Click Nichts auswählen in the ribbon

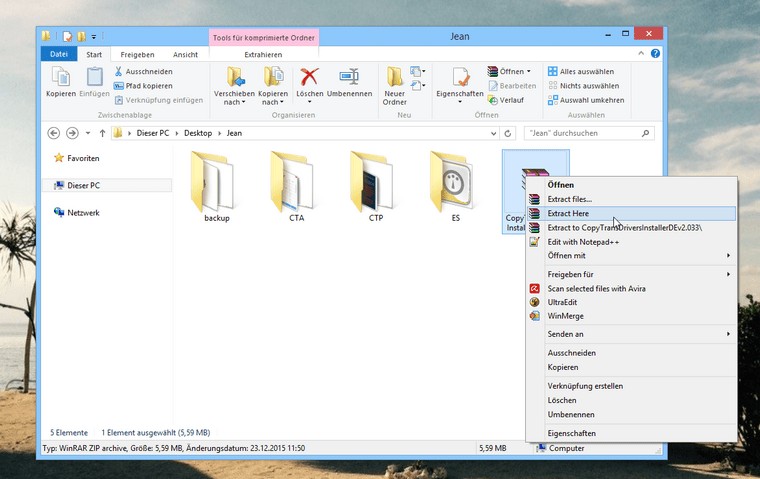pos(583,86)
